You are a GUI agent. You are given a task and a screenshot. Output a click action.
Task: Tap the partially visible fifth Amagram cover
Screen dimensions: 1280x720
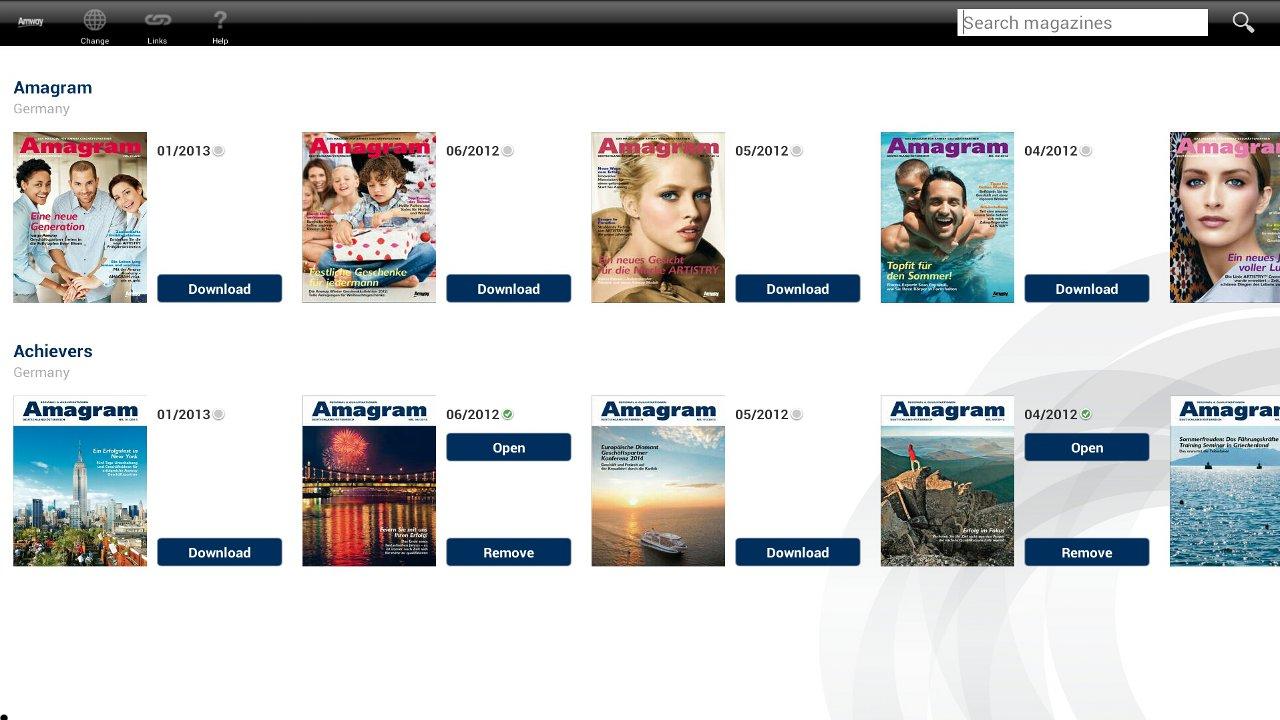coord(1225,217)
